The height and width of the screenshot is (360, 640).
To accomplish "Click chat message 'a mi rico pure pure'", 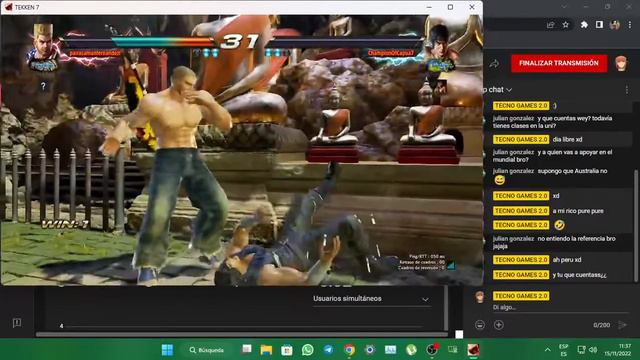I will [578, 211].
